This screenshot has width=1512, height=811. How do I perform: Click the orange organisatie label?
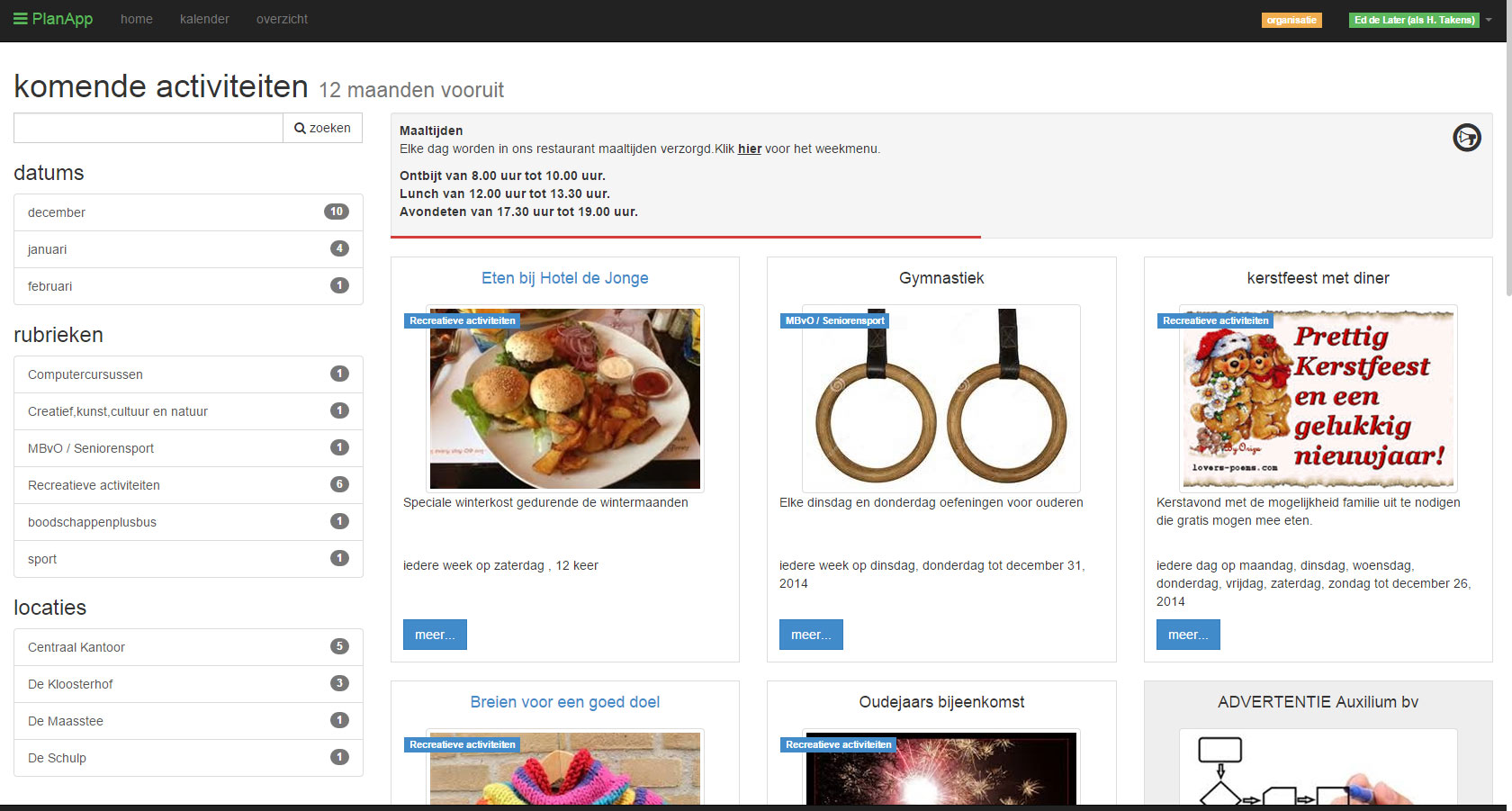[x=1291, y=20]
